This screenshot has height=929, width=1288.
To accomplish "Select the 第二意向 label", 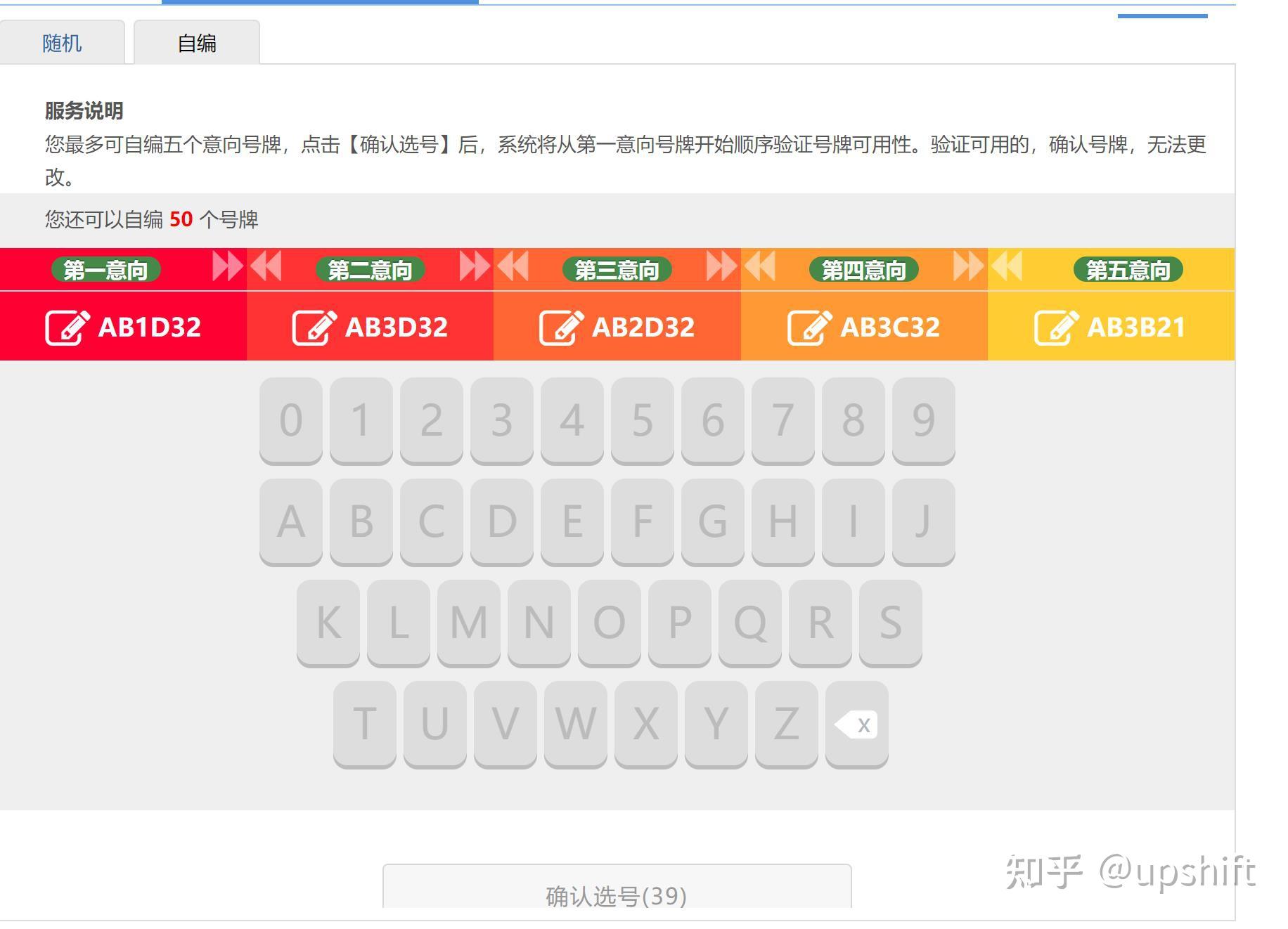I will (371, 270).
